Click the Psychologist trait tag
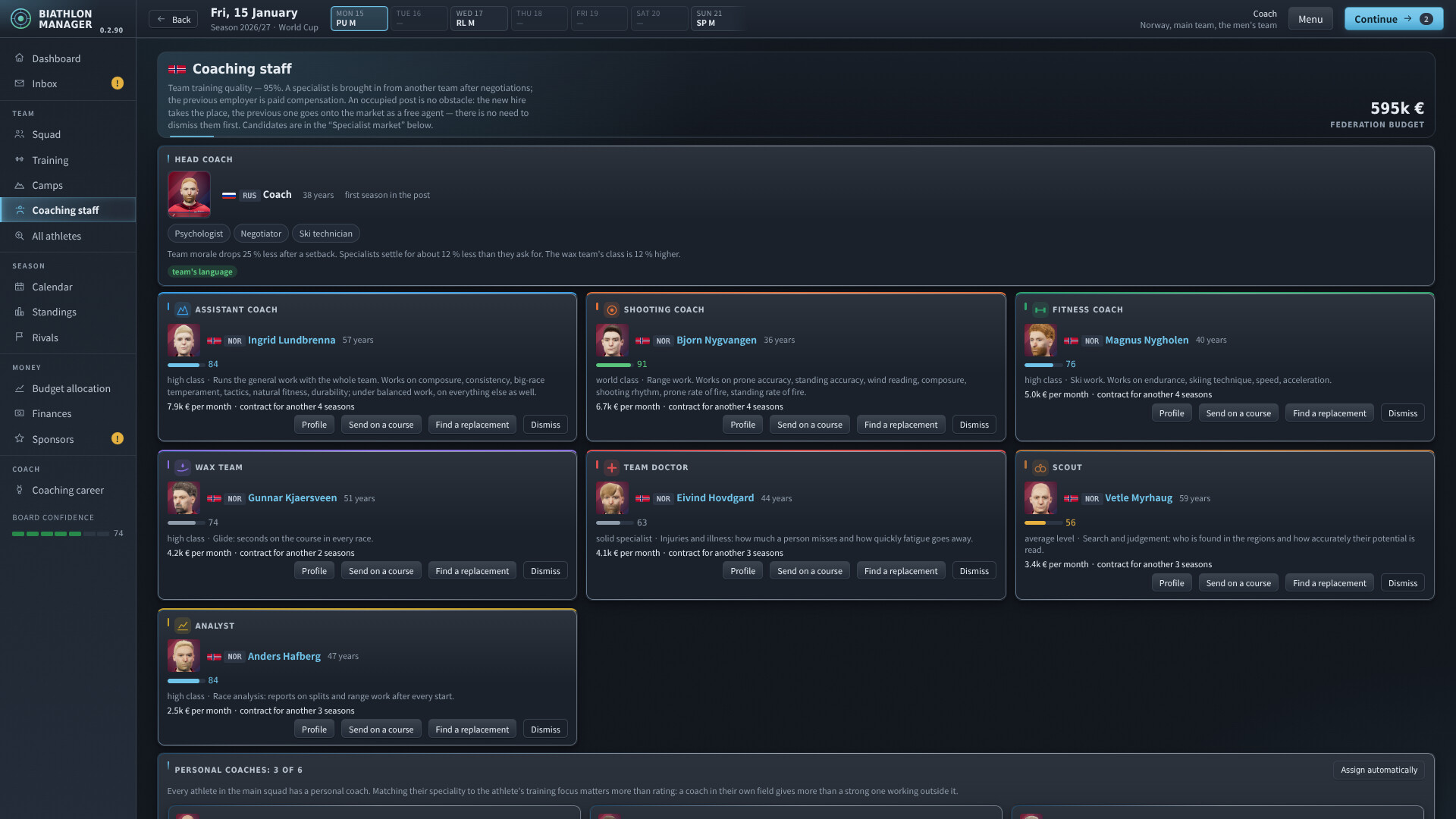 click(x=199, y=234)
